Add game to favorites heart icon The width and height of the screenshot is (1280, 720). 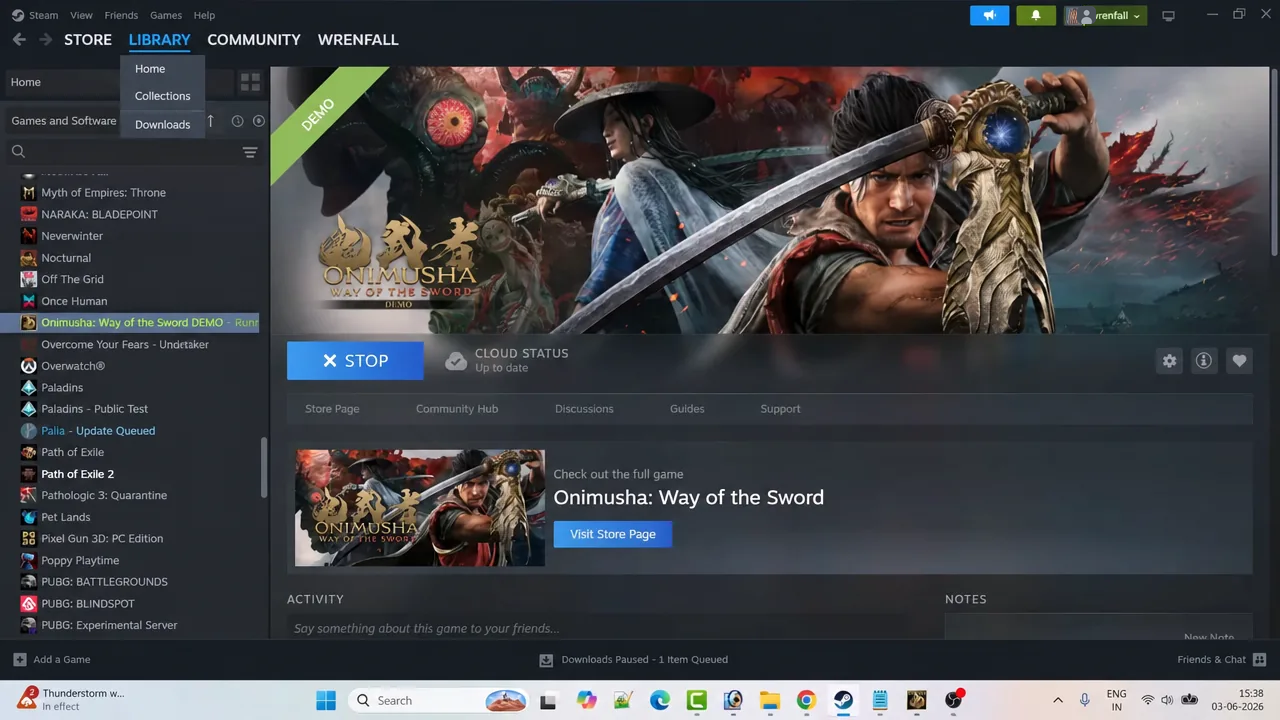1239,361
